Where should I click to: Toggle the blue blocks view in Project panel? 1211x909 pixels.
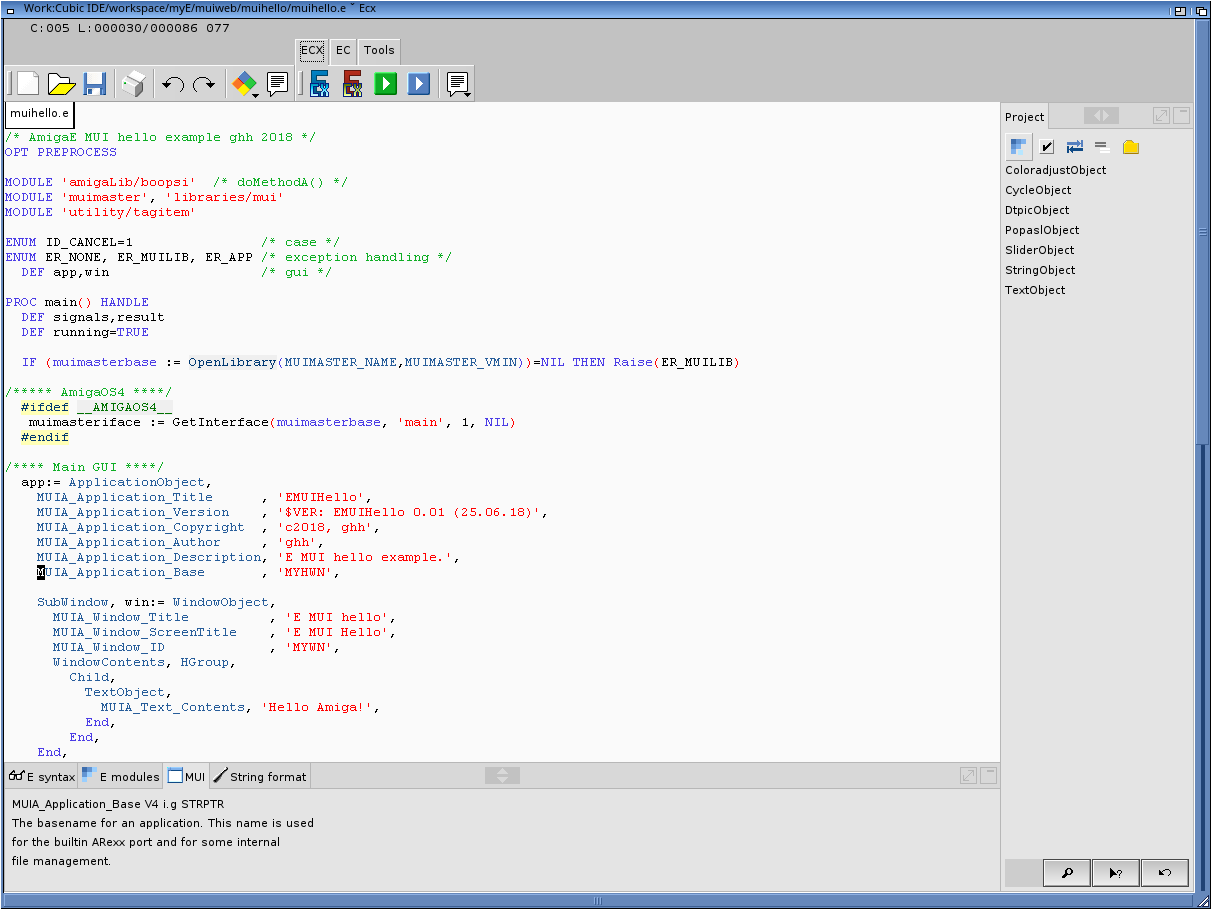coord(1018,147)
